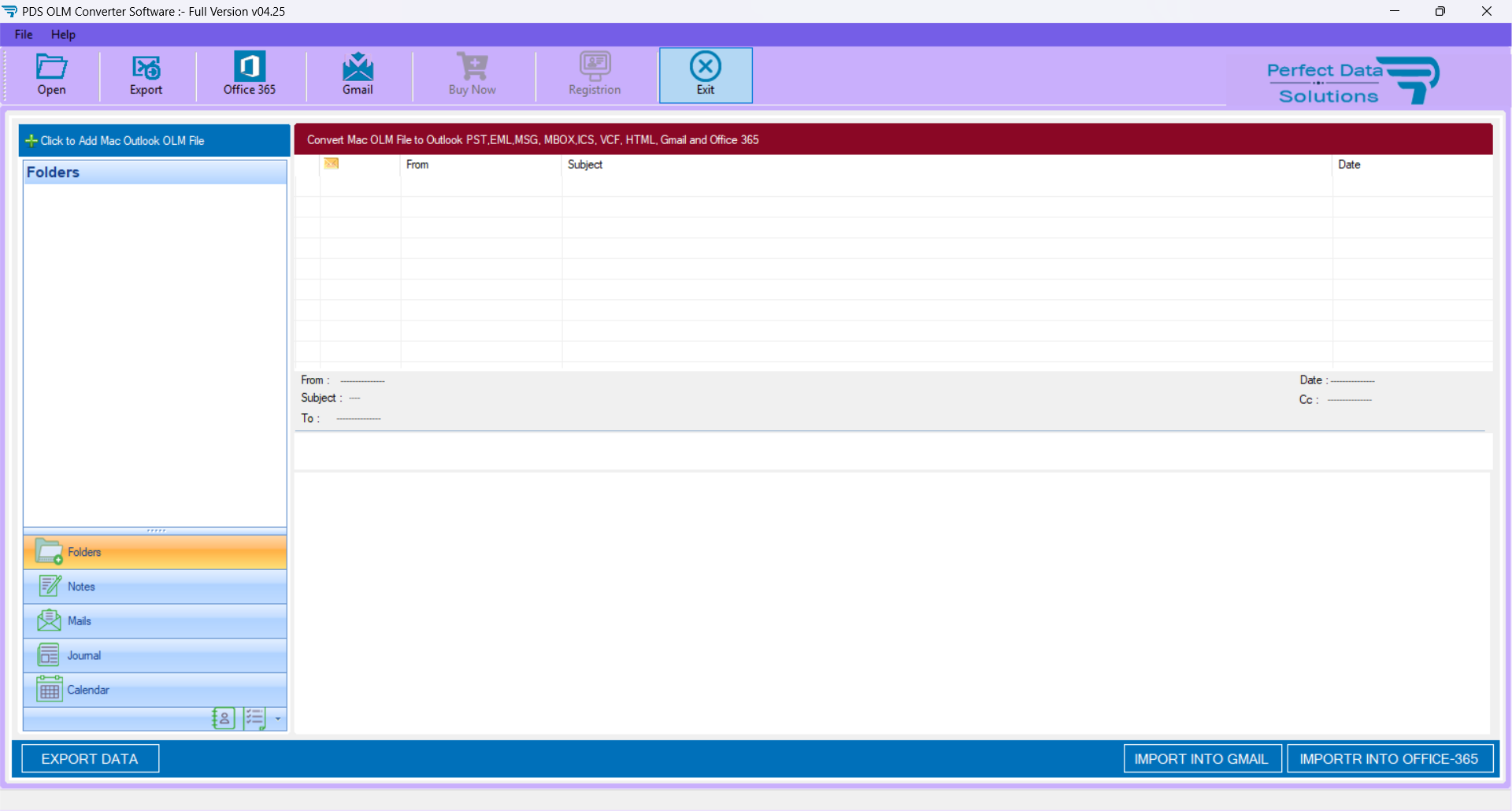Screen dimensions: 1512x811
Task: Open the Help menu
Action: point(63,35)
